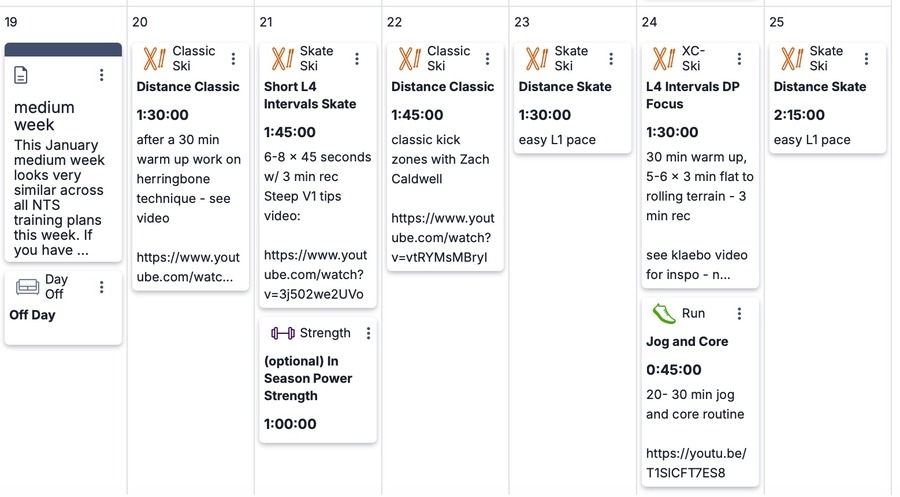Screen dimensions: 900x497
Task: Open kebab menu on Jog and Core workout
Action: 739,313
